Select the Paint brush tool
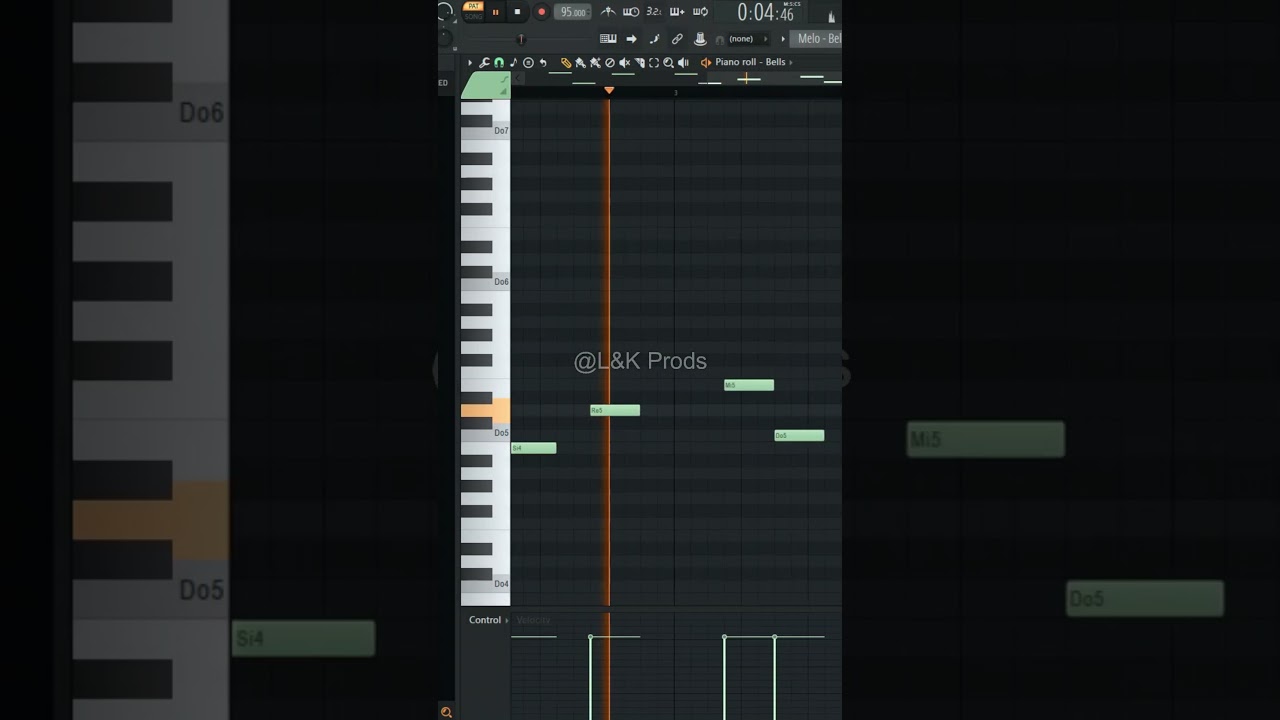The height and width of the screenshot is (720, 1280). [x=580, y=62]
